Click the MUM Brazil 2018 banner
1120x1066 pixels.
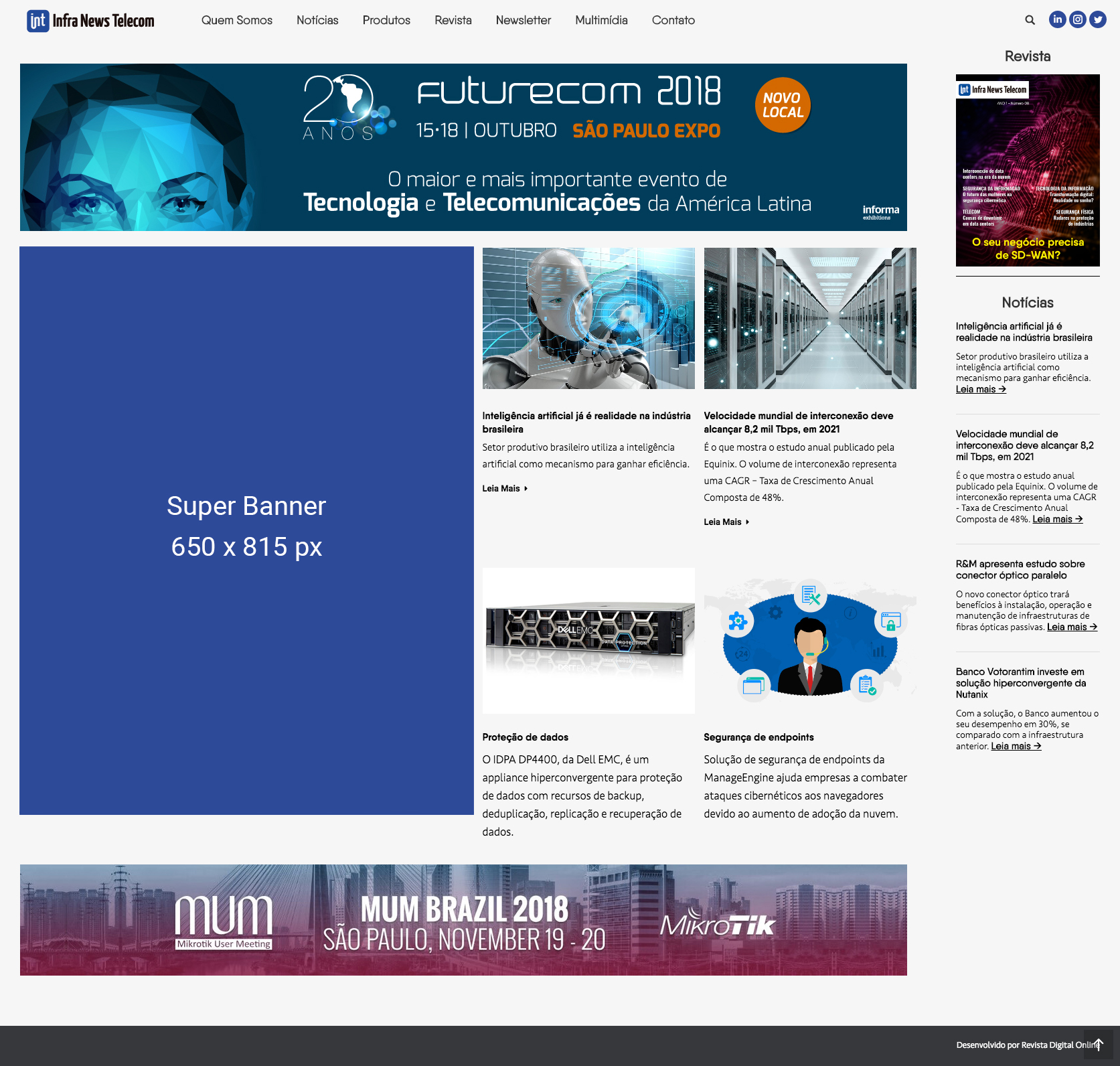pyautogui.click(x=463, y=920)
